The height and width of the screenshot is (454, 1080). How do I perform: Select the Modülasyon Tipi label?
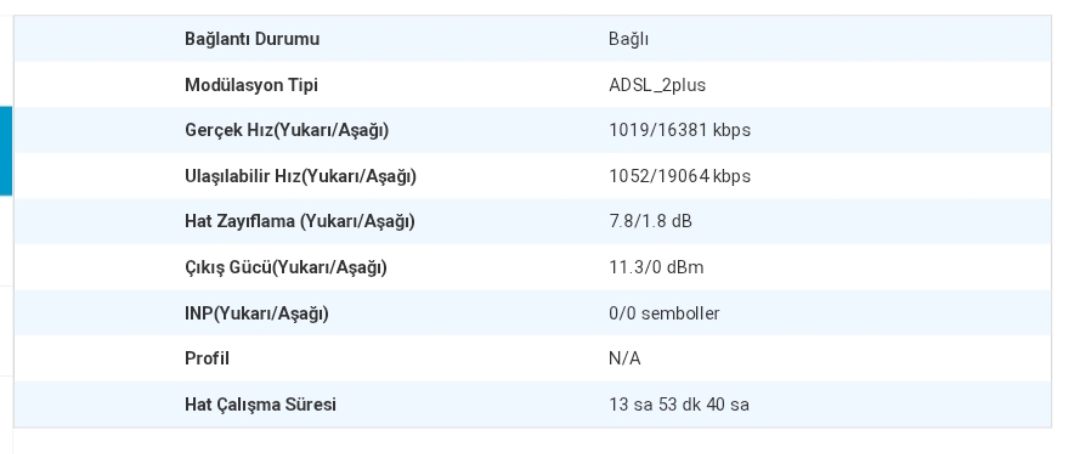pos(251,85)
